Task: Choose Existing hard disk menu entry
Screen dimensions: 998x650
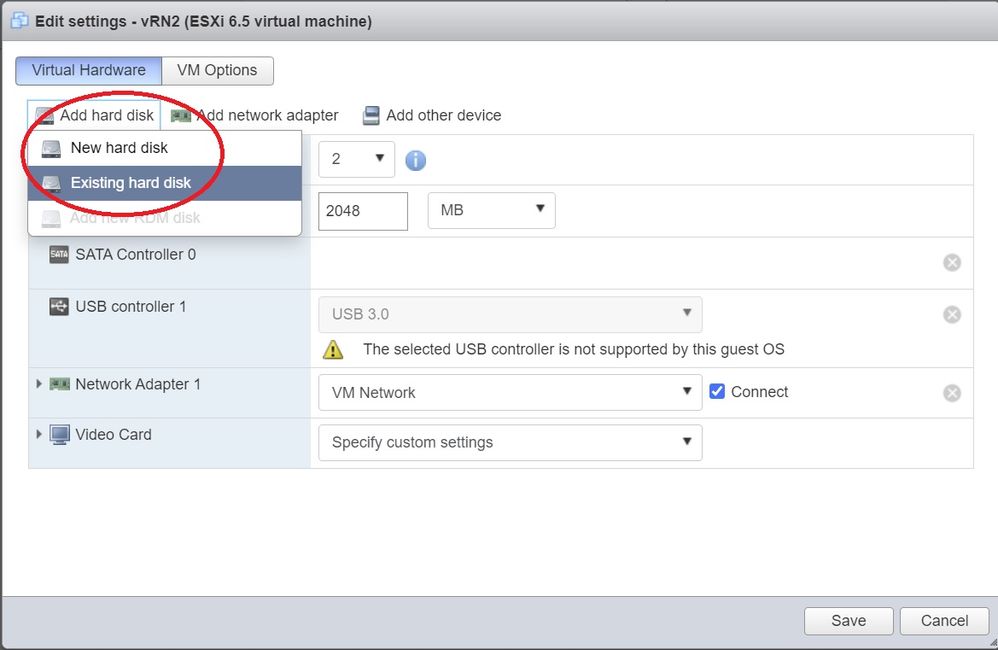Action: pyautogui.click(x=164, y=183)
